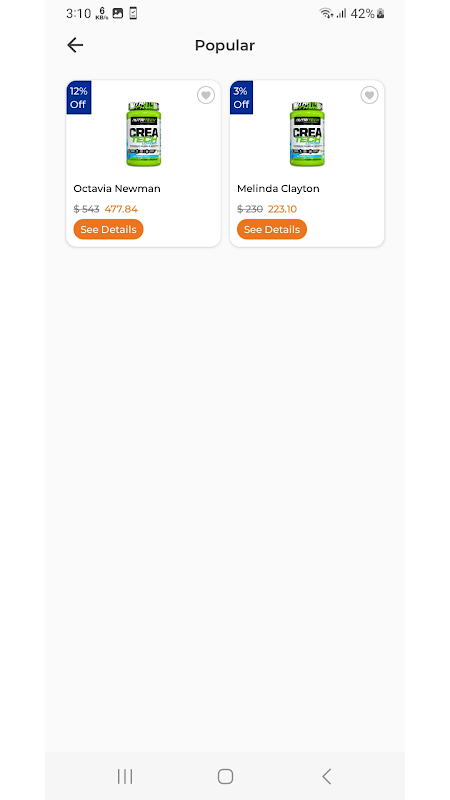Image resolution: width=450 pixels, height=800 pixels.
Task: Tap the 477.84 discounted price
Action: point(121,209)
